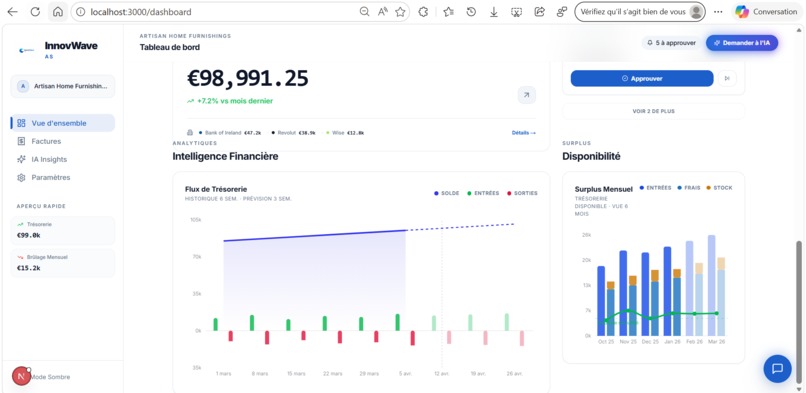Click the Jan 26 label in Surplus chart

pyautogui.click(x=671, y=342)
